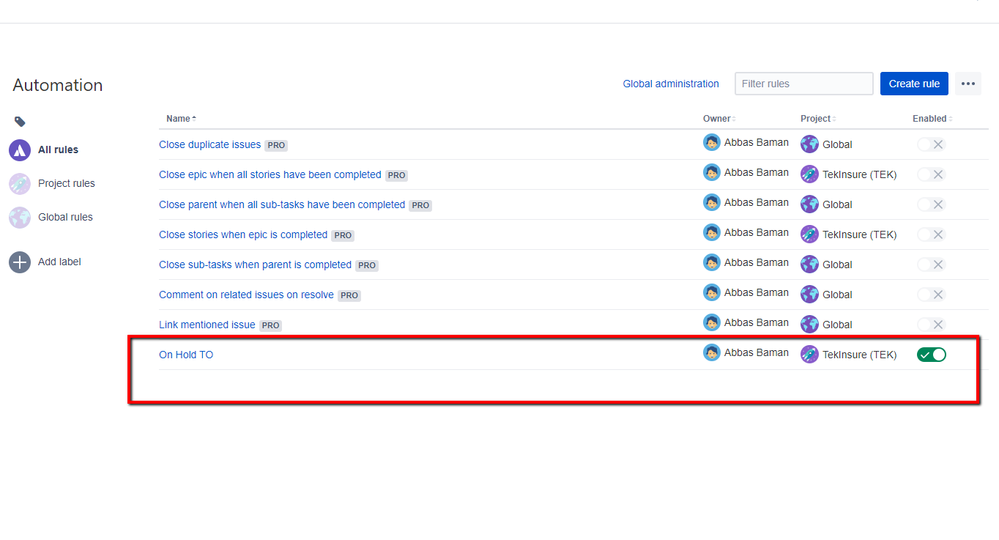Click Global project icon in Comment on related row
This screenshot has width=999, height=540.
tap(809, 294)
